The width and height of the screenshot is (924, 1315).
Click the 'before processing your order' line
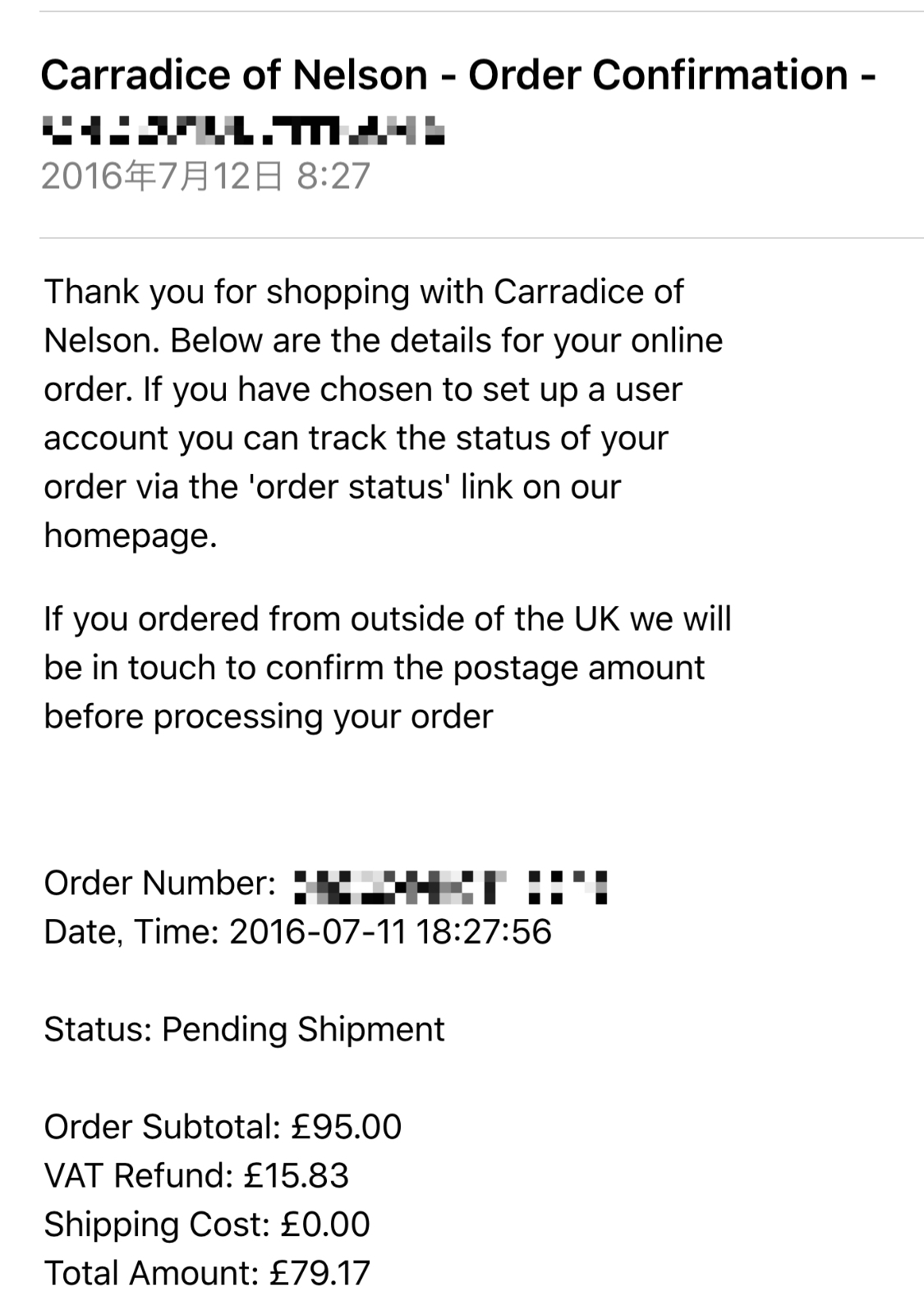coord(268,716)
